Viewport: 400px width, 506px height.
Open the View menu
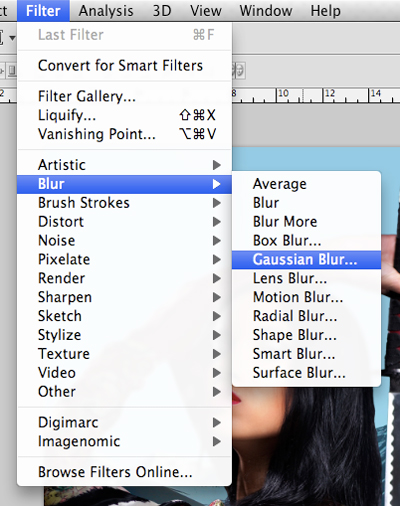coord(206,11)
